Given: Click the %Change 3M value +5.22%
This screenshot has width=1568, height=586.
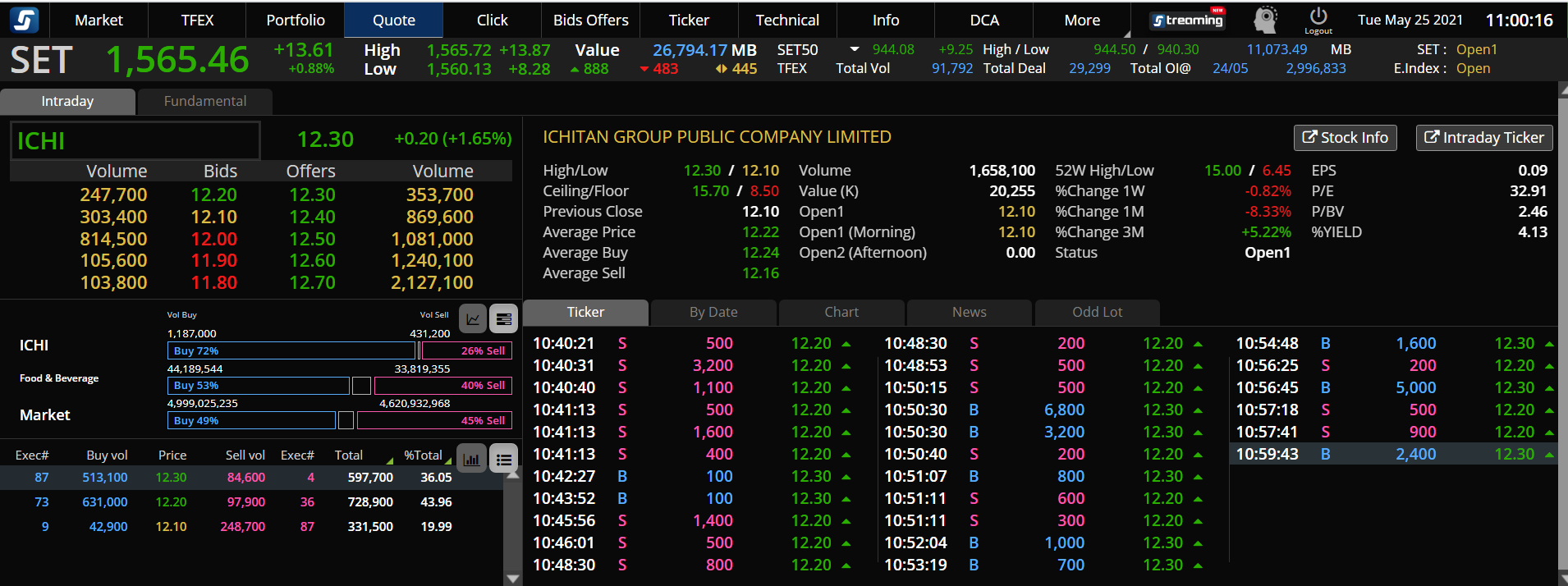Looking at the screenshot, I should coord(1266,232).
